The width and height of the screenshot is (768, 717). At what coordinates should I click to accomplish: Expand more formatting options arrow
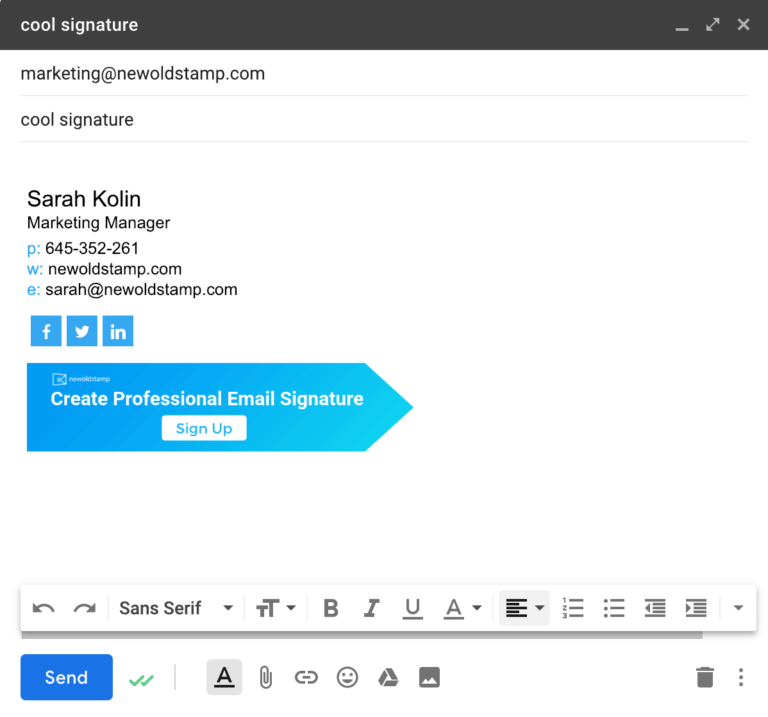(x=738, y=608)
